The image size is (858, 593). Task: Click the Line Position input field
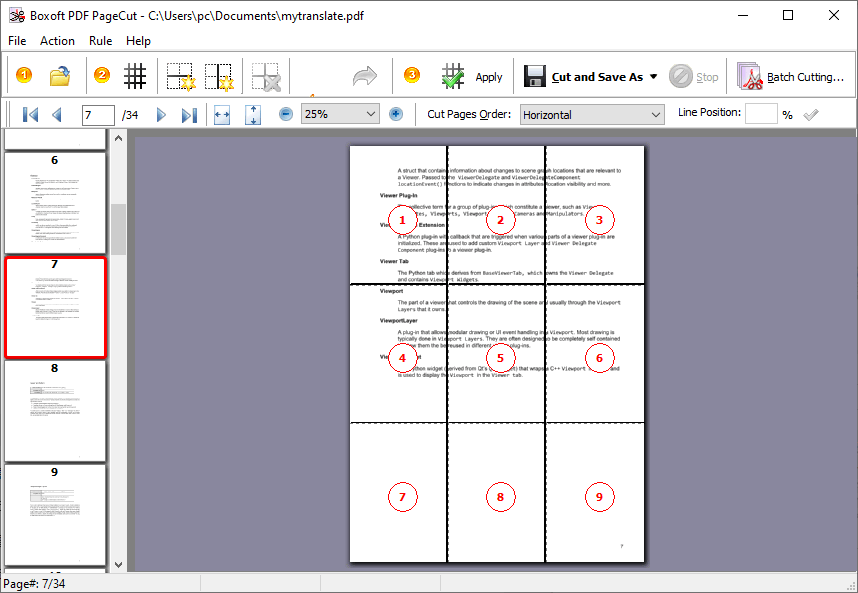(761, 113)
